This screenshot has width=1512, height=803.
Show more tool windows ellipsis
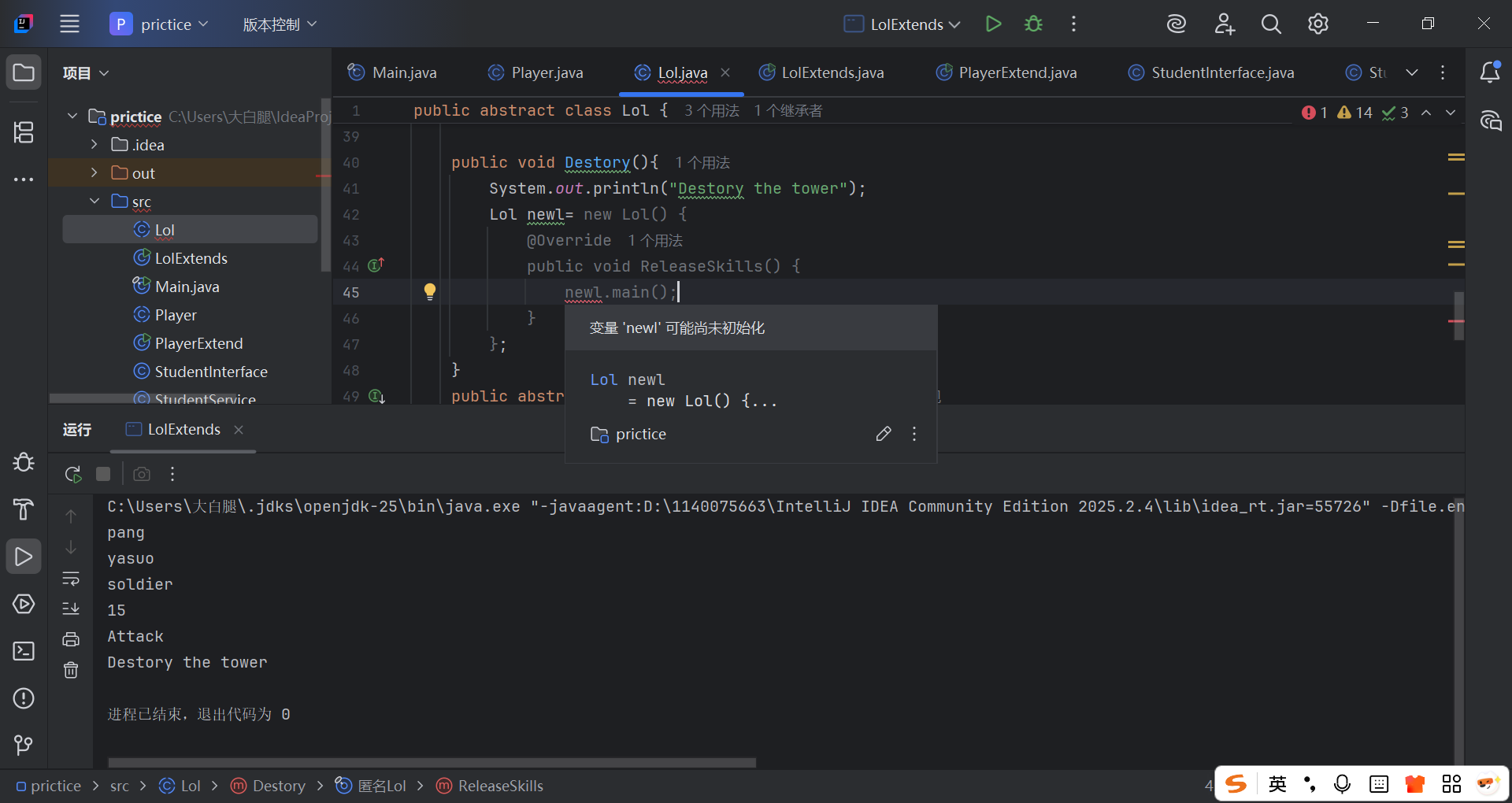24,179
